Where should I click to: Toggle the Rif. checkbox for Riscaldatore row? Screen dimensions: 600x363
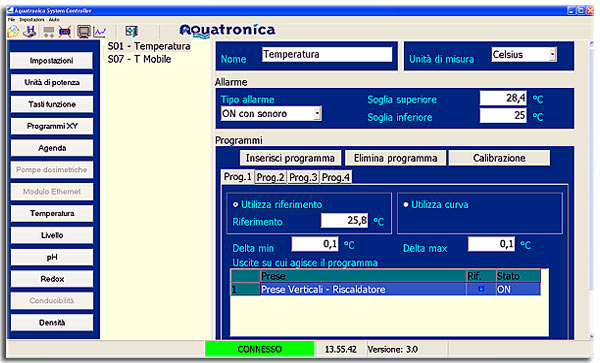point(481,289)
